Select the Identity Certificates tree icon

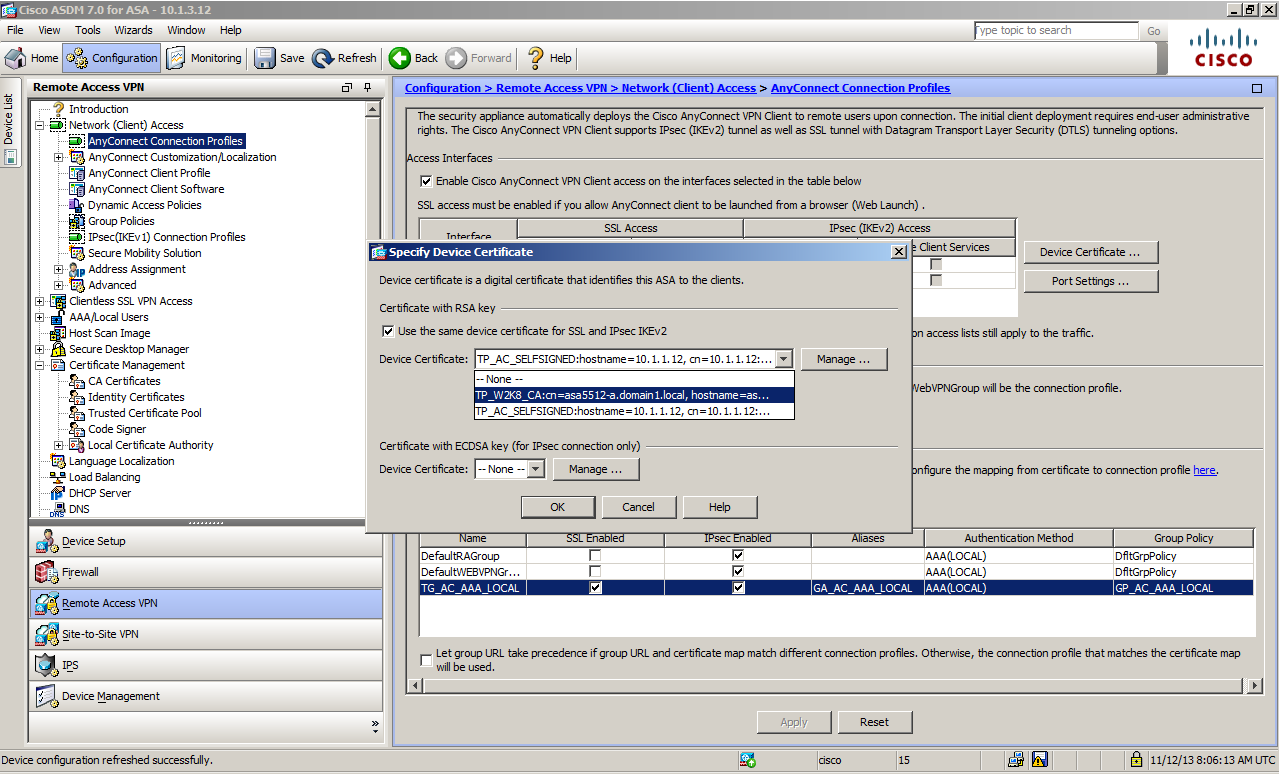point(77,397)
